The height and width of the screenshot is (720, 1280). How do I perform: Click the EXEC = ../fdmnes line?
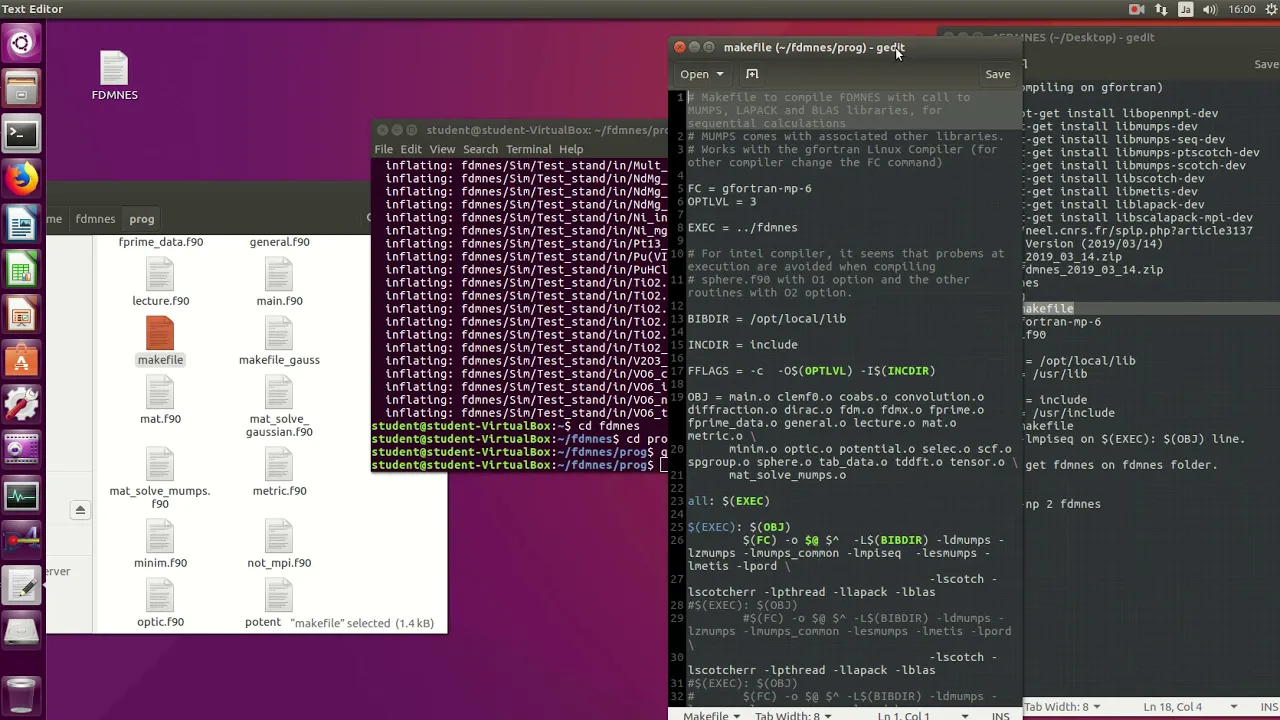(742, 228)
